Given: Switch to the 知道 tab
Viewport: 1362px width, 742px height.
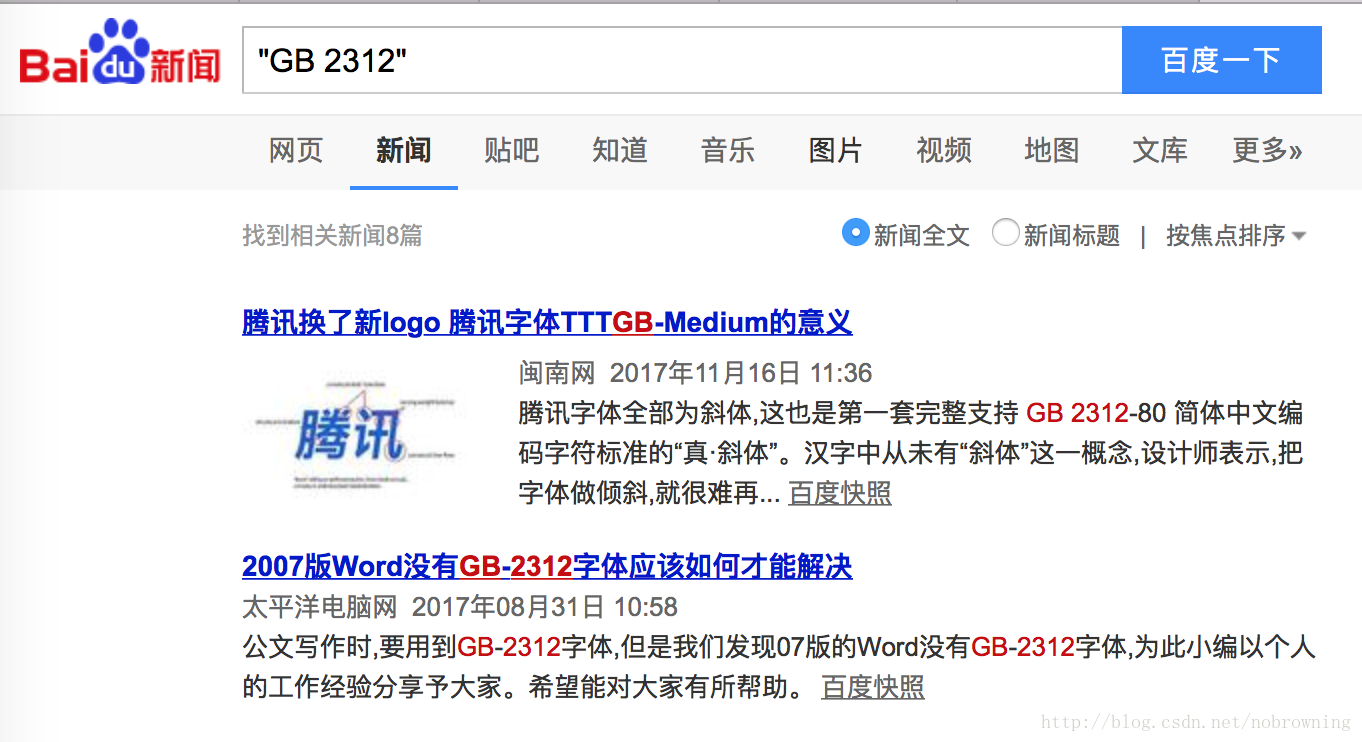Looking at the screenshot, I should pyautogui.click(x=620, y=151).
